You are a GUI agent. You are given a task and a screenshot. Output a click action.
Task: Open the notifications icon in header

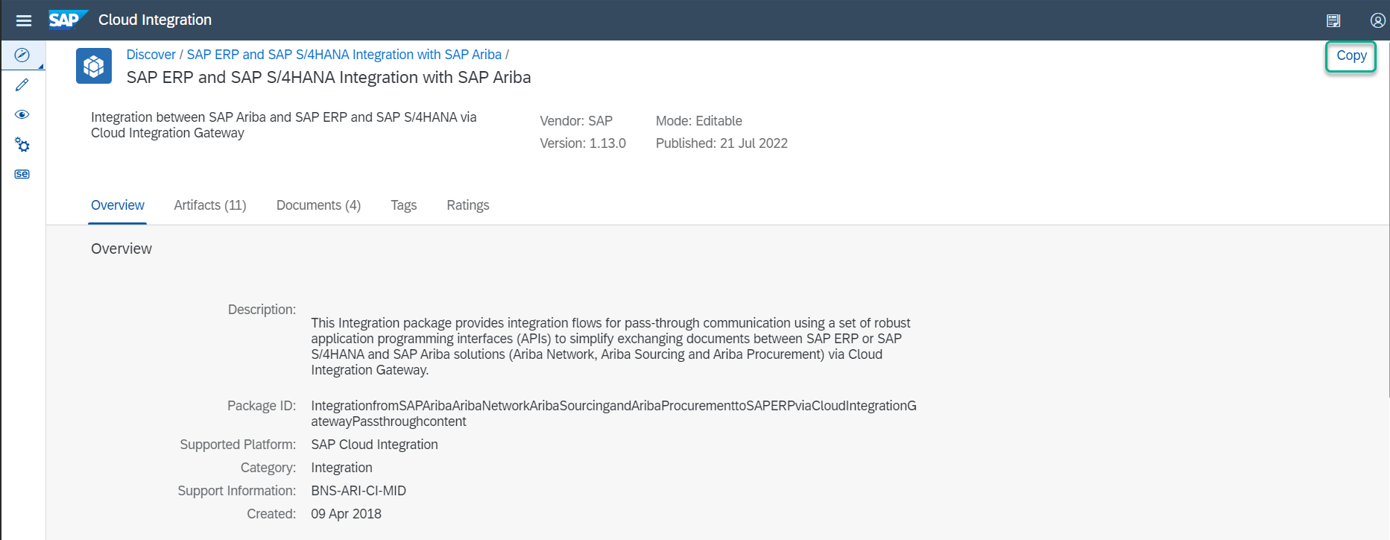(x=1333, y=20)
